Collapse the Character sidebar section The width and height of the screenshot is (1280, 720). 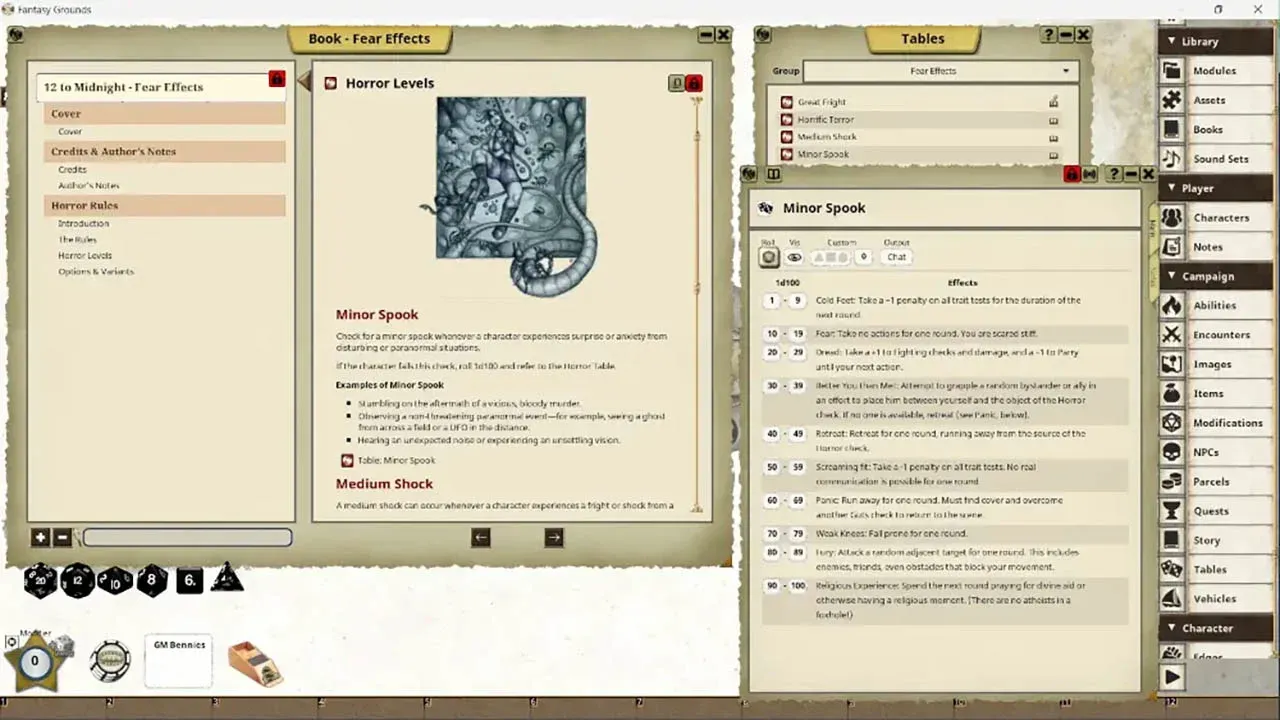click(x=1217, y=628)
